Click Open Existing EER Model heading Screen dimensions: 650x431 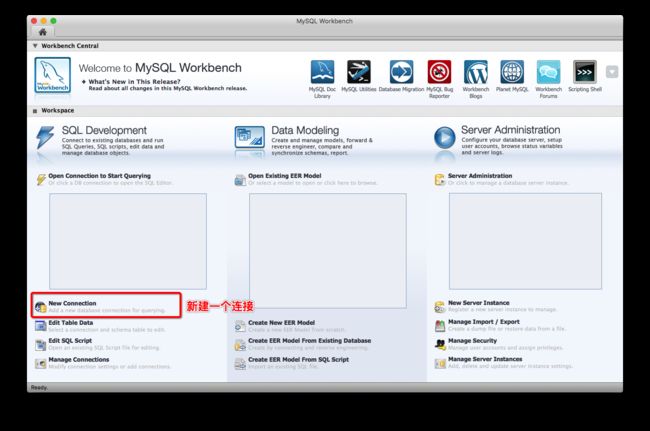(285, 176)
